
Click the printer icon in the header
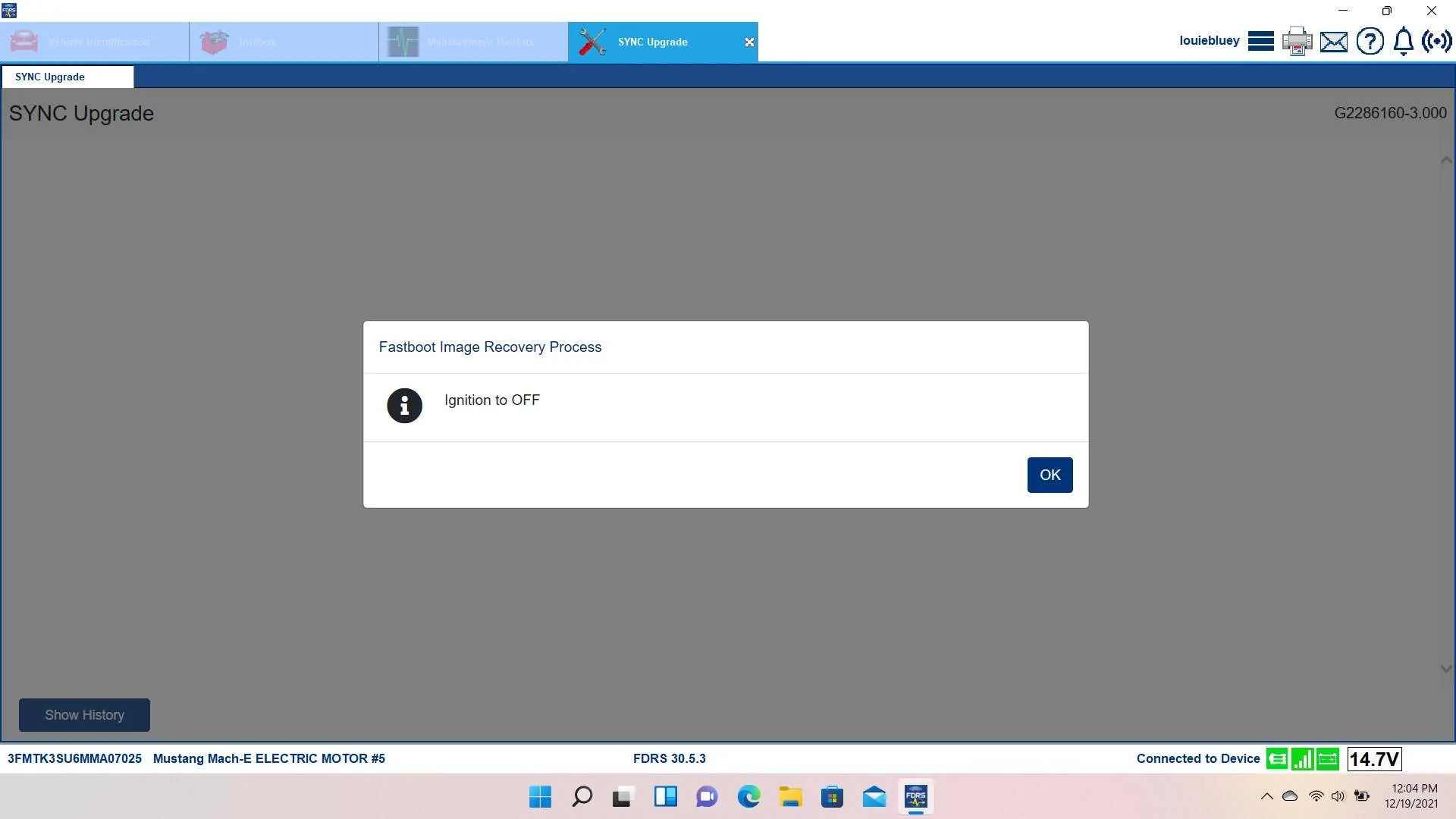[x=1298, y=41]
